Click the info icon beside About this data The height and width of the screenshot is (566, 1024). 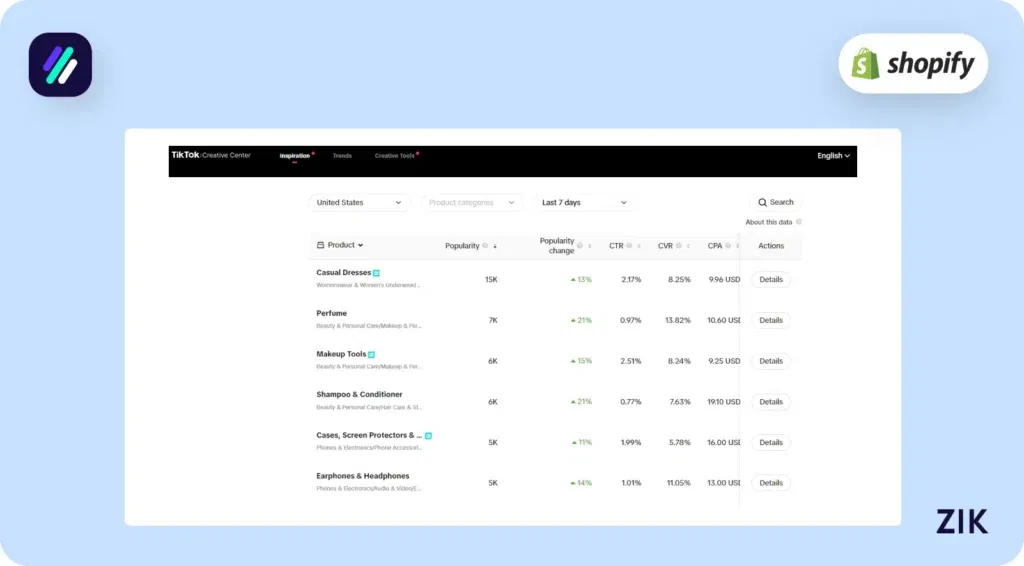pos(798,222)
